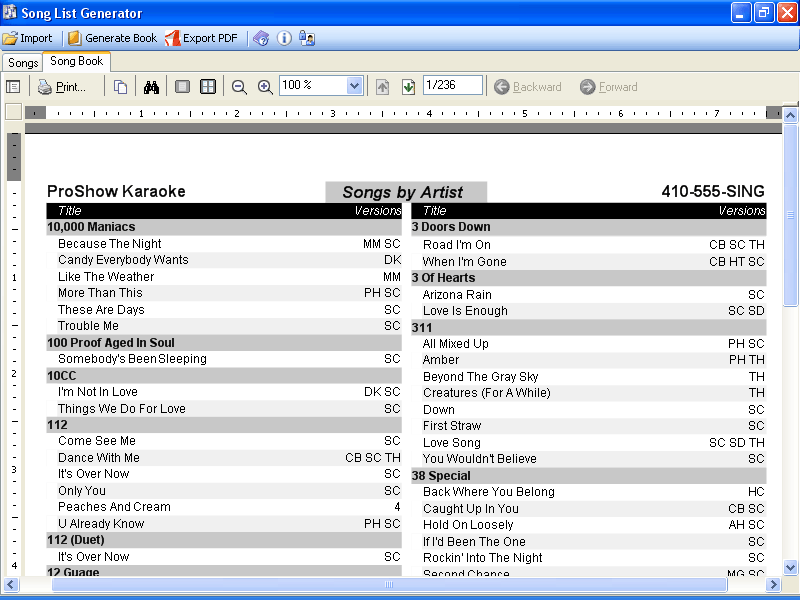The width and height of the screenshot is (800, 600).
Task: Click Generate Book in the toolbar
Action: pos(113,38)
